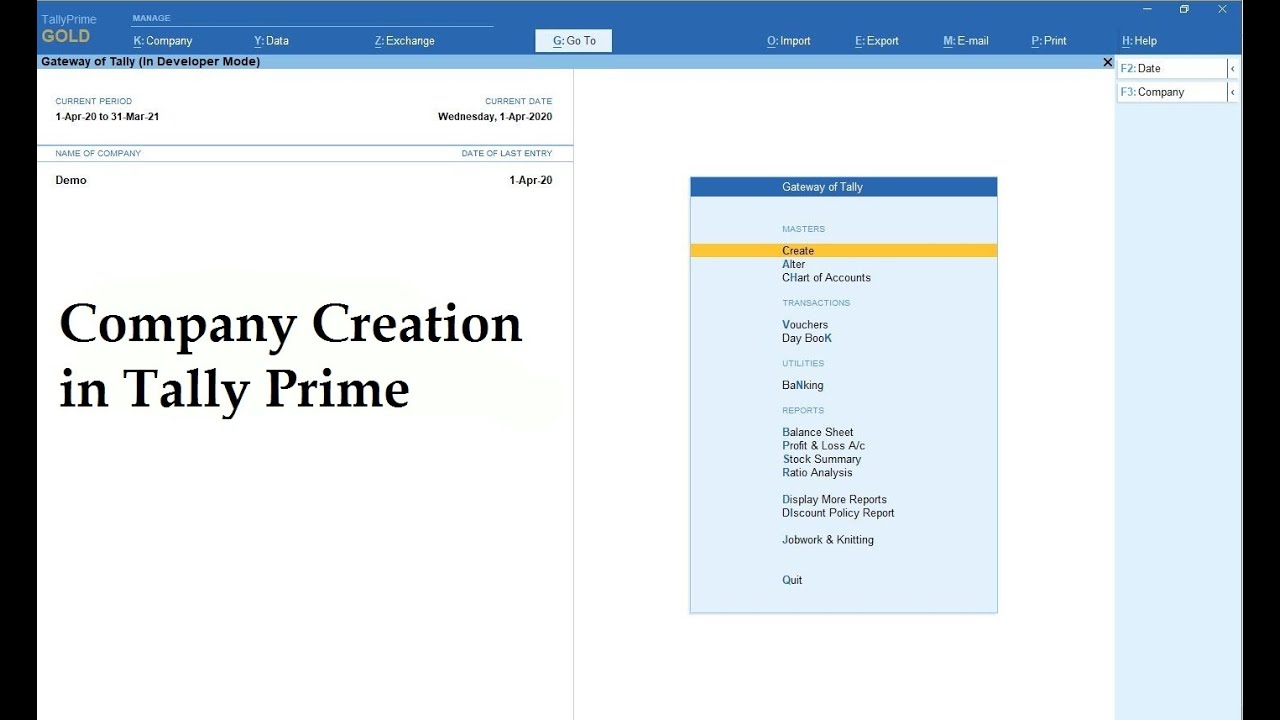Click the date of last entry 1-Apr-20
The height and width of the screenshot is (720, 1280).
click(530, 180)
